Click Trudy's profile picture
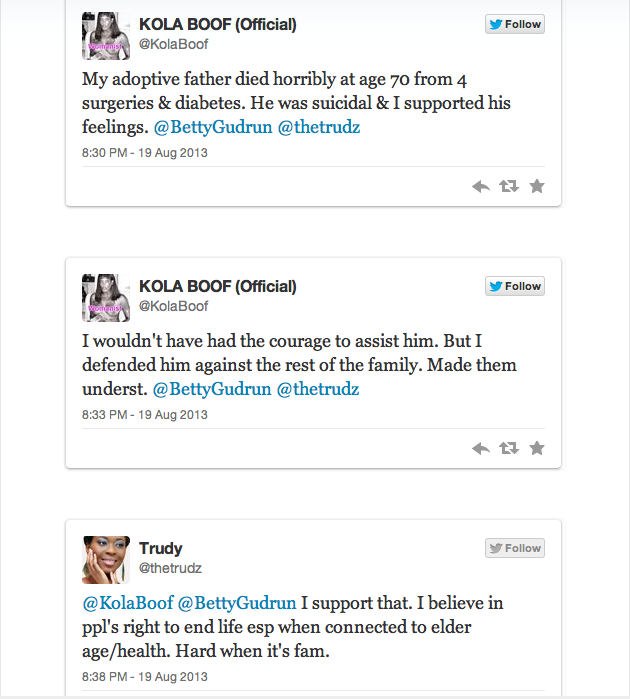 pos(105,560)
